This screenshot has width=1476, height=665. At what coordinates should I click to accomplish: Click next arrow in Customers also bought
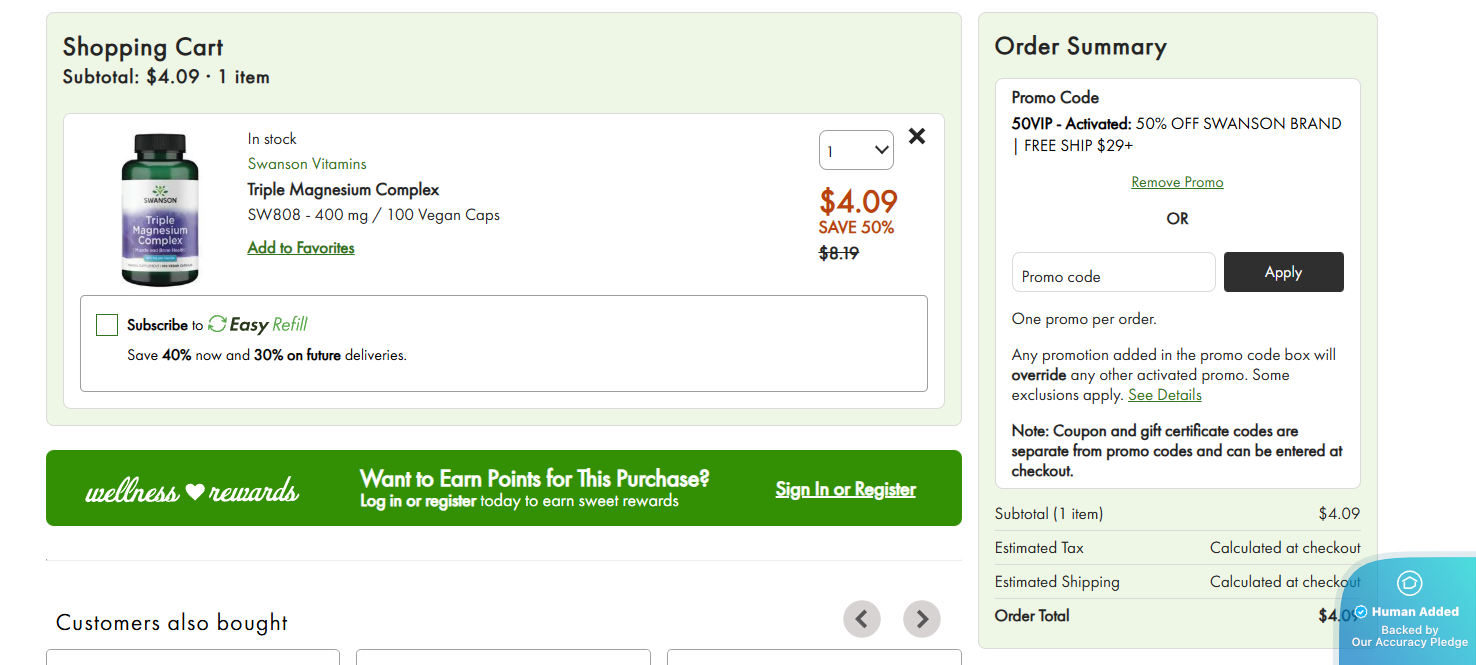[x=921, y=619]
